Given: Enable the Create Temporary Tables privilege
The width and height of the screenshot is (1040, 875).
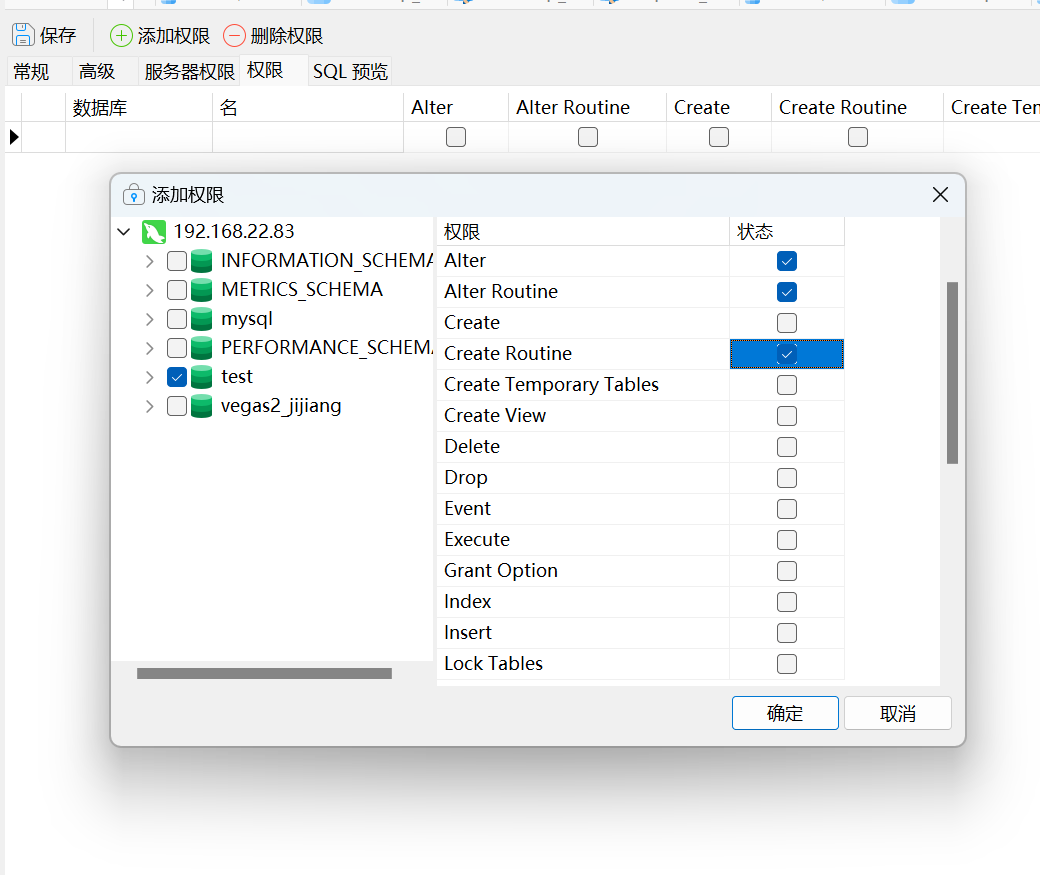Looking at the screenshot, I should coord(787,385).
